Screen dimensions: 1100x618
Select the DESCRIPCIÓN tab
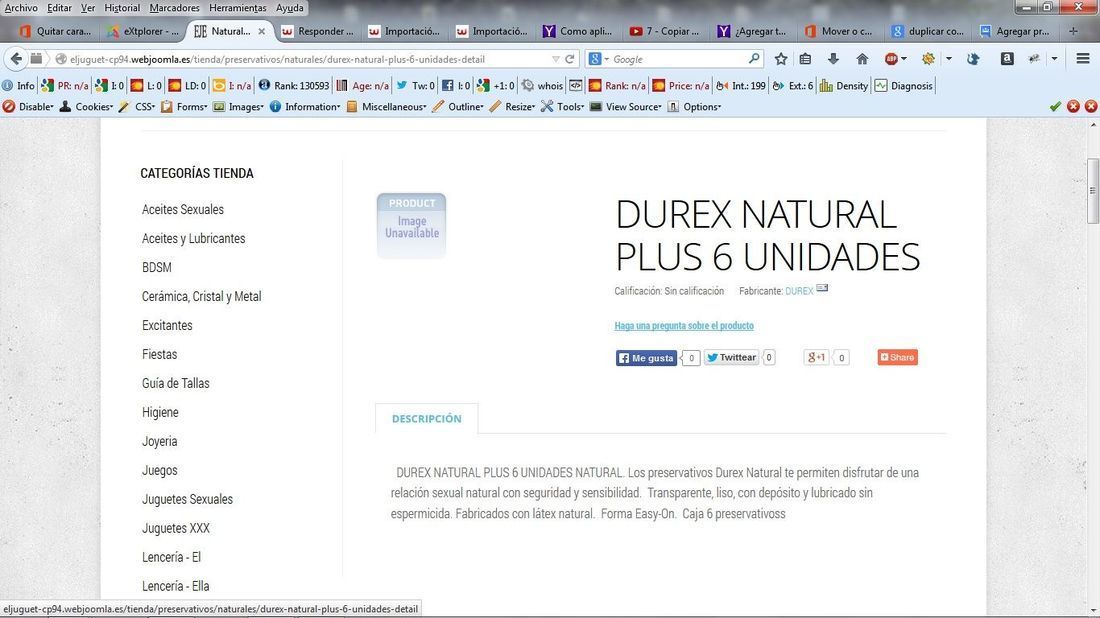point(427,419)
